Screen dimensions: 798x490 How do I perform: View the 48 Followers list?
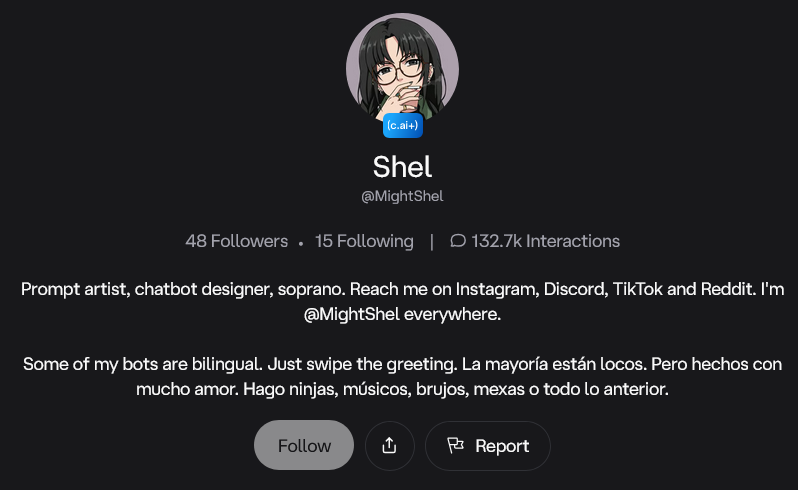(237, 241)
